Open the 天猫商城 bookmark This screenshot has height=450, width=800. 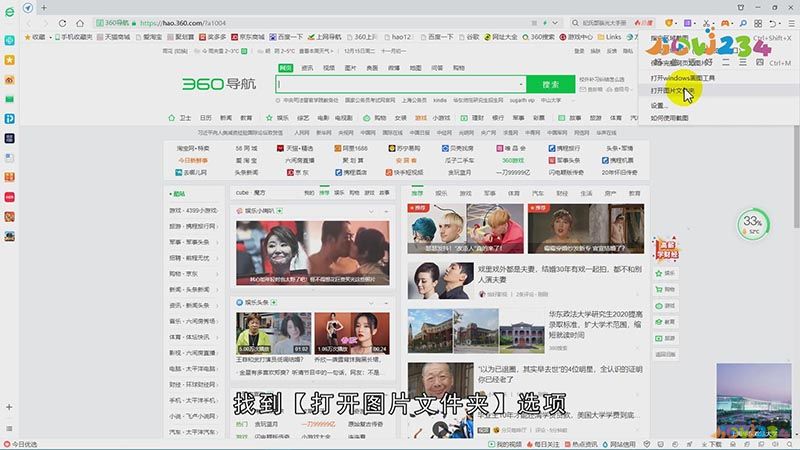(113, 37)
